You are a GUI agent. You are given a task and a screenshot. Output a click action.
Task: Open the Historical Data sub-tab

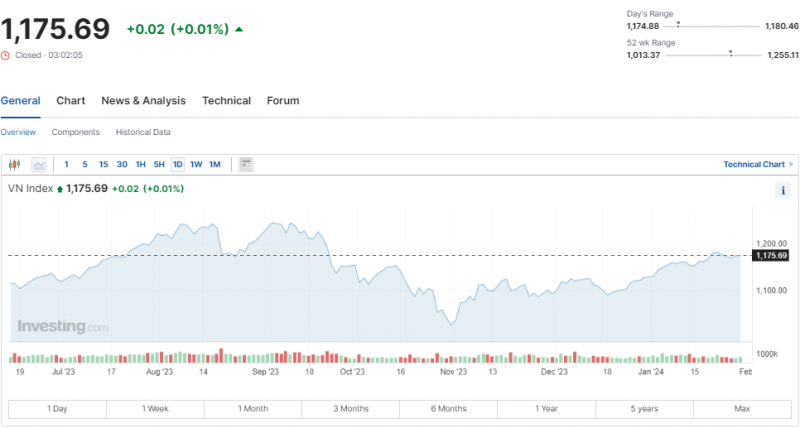coord(143,132)
